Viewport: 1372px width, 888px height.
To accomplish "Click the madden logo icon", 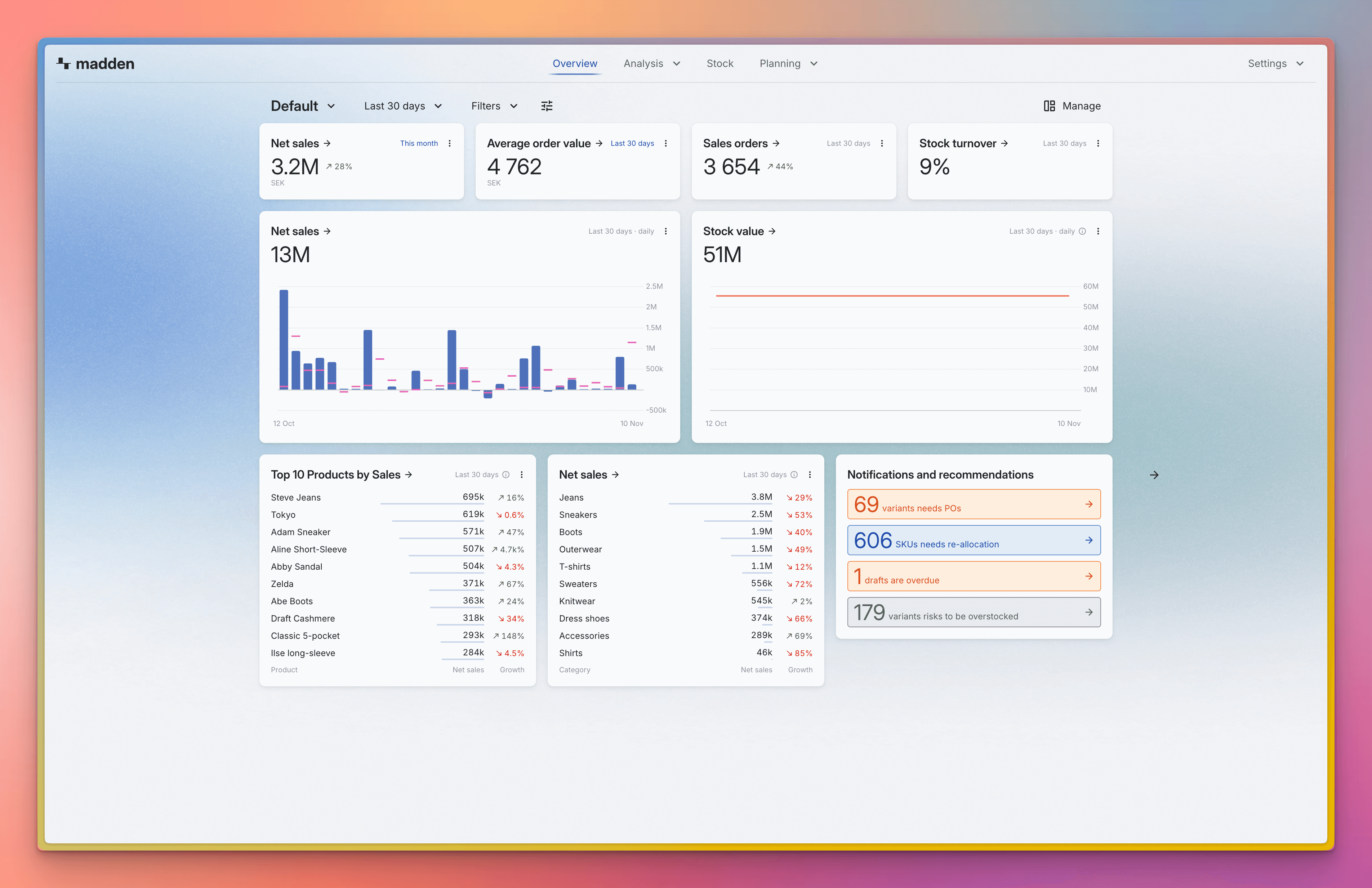I will pos(63,63).
